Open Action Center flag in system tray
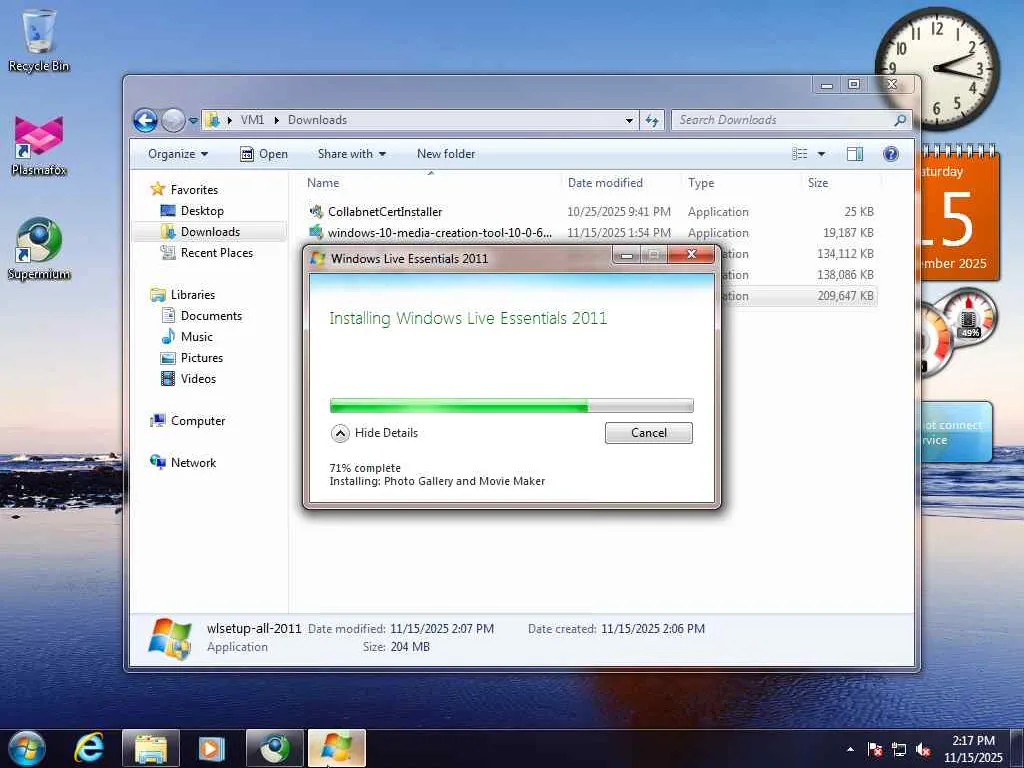This screenshot has width=1024, height=768. (875, 749)
